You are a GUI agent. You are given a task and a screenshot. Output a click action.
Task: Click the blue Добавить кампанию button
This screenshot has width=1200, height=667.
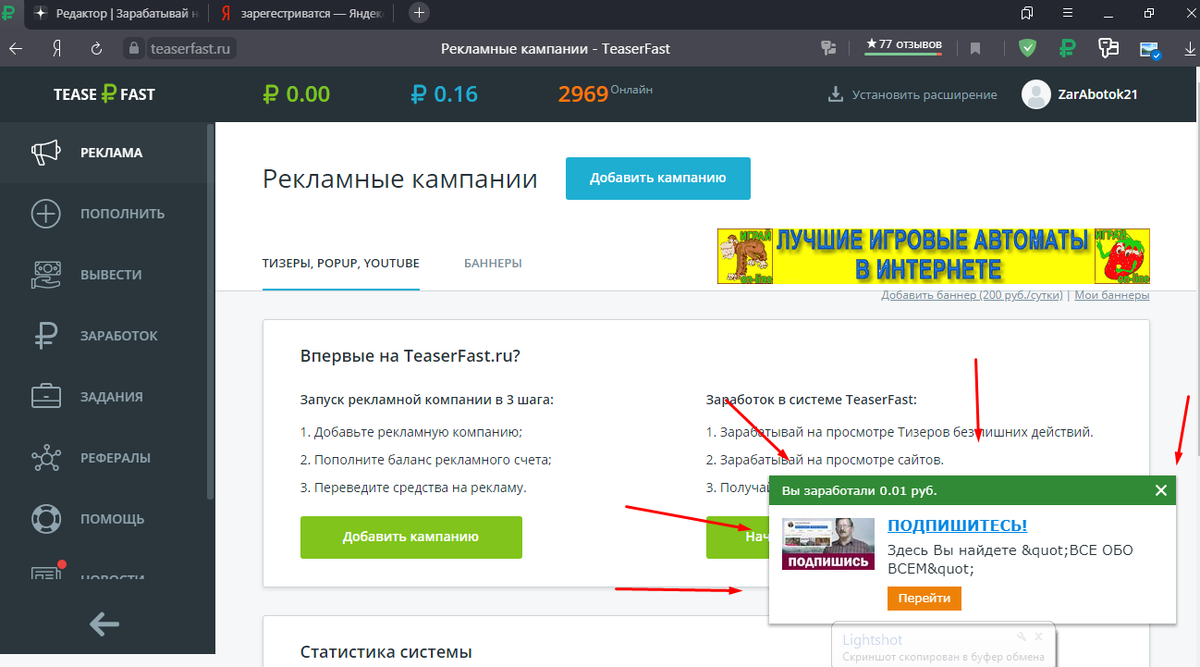click(x=658, y=178)
